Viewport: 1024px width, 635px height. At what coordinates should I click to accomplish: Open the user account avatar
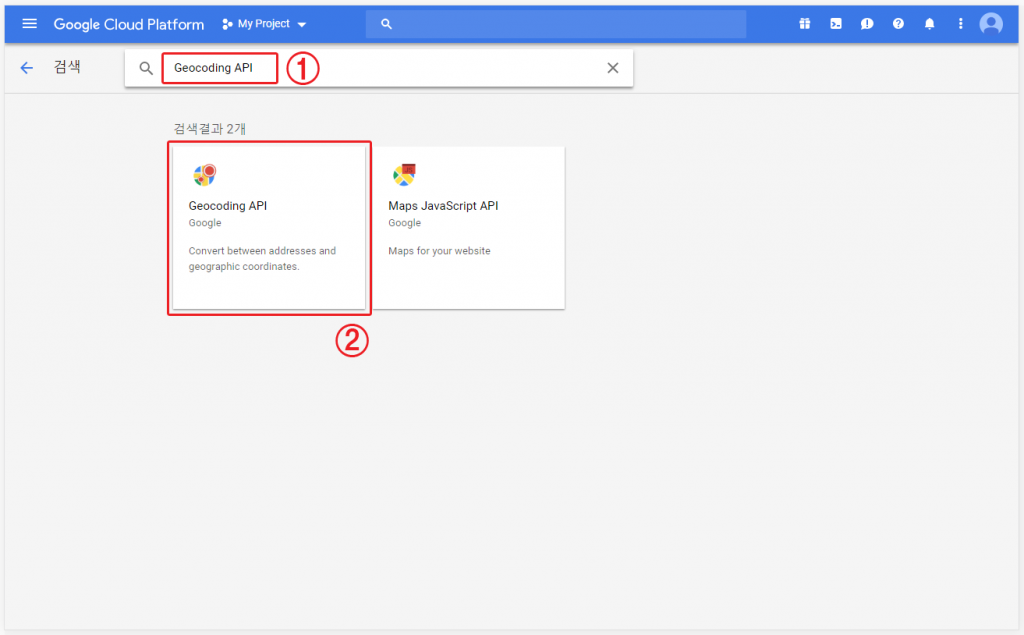pos(991,24)
